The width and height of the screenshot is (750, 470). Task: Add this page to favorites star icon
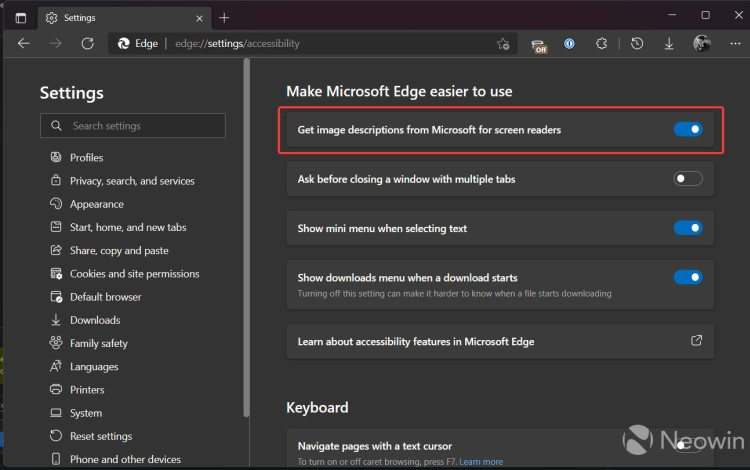click(503, 44)
